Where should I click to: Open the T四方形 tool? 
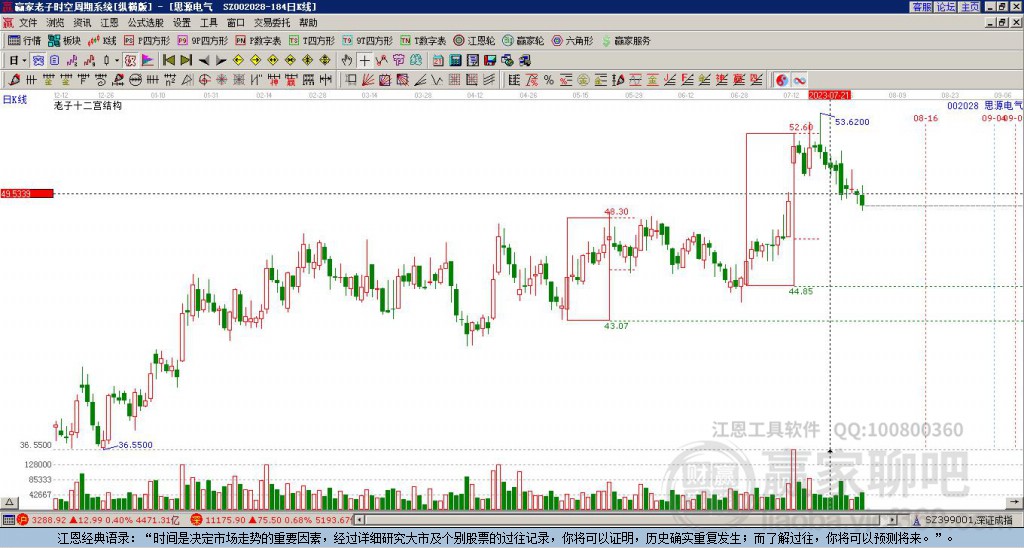(x=312, y=40)
